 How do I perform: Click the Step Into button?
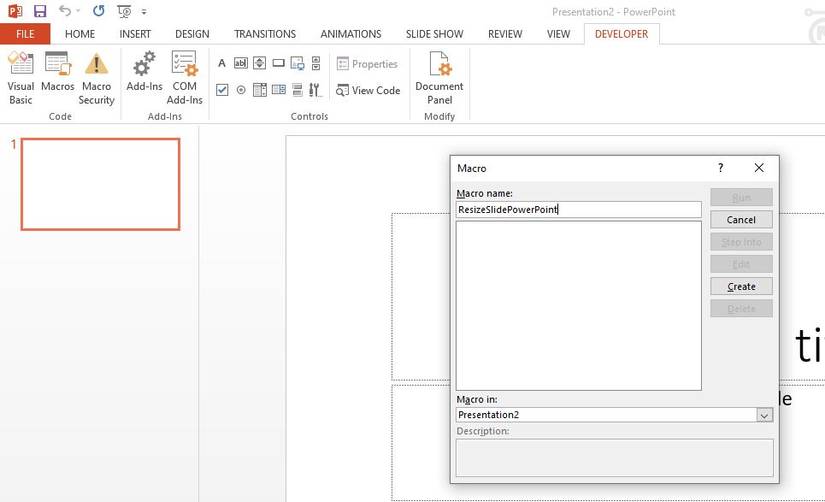click(x=741, y=242)
